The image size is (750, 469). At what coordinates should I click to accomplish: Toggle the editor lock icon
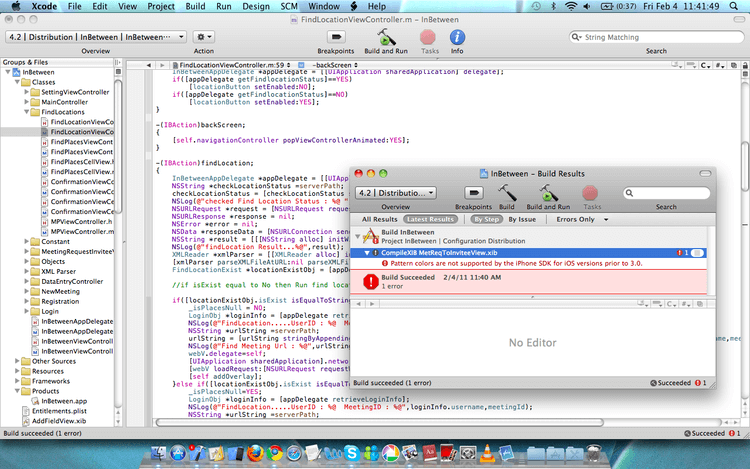point(745,65)
